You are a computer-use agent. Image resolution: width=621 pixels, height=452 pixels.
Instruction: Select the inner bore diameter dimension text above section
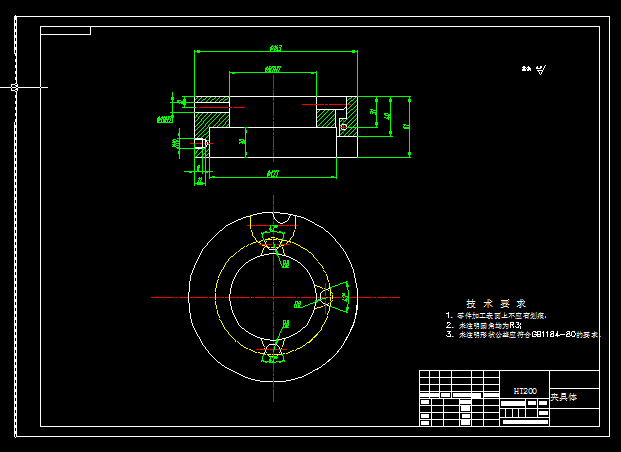pyautogui.click(x=272, y=69)
